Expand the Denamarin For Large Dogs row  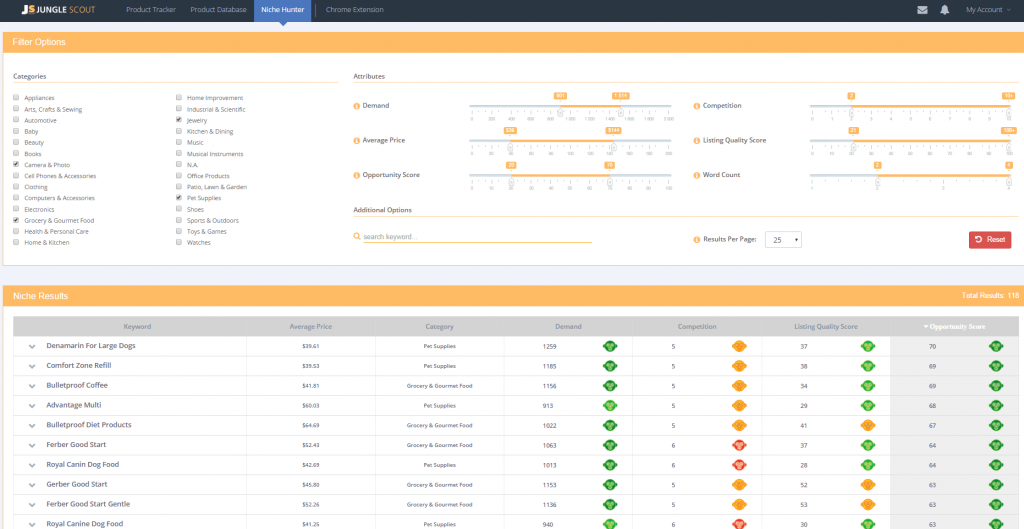tap(32, 346)
